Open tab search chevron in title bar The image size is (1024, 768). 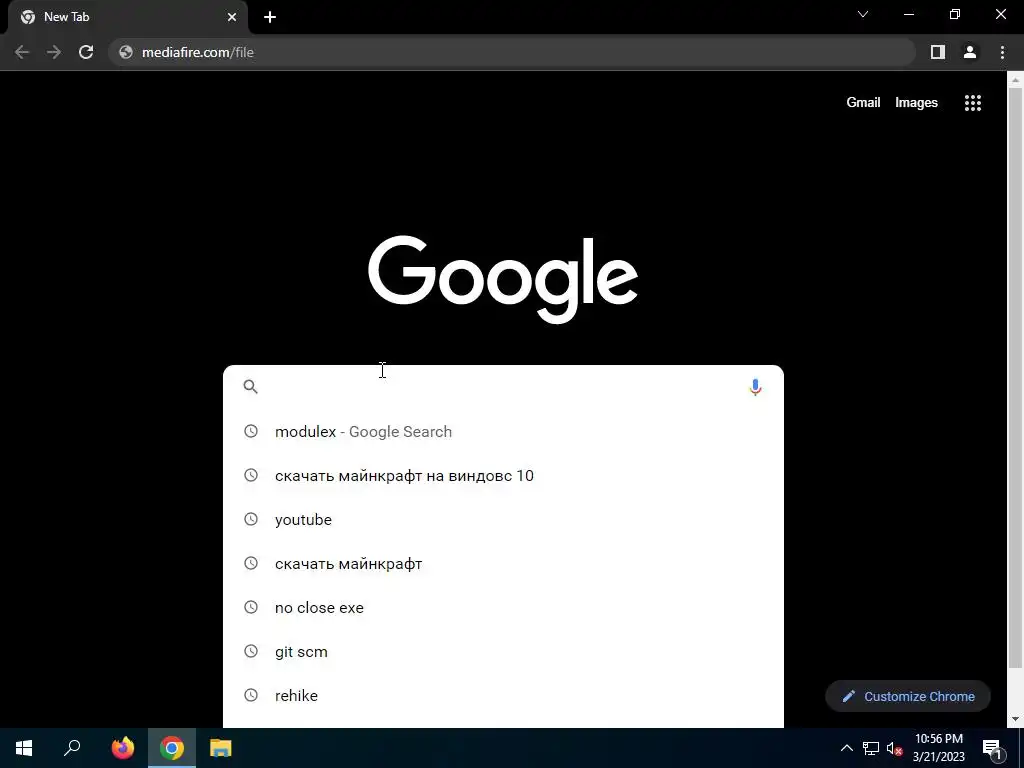pyautogui.click(x=863, y=14)
